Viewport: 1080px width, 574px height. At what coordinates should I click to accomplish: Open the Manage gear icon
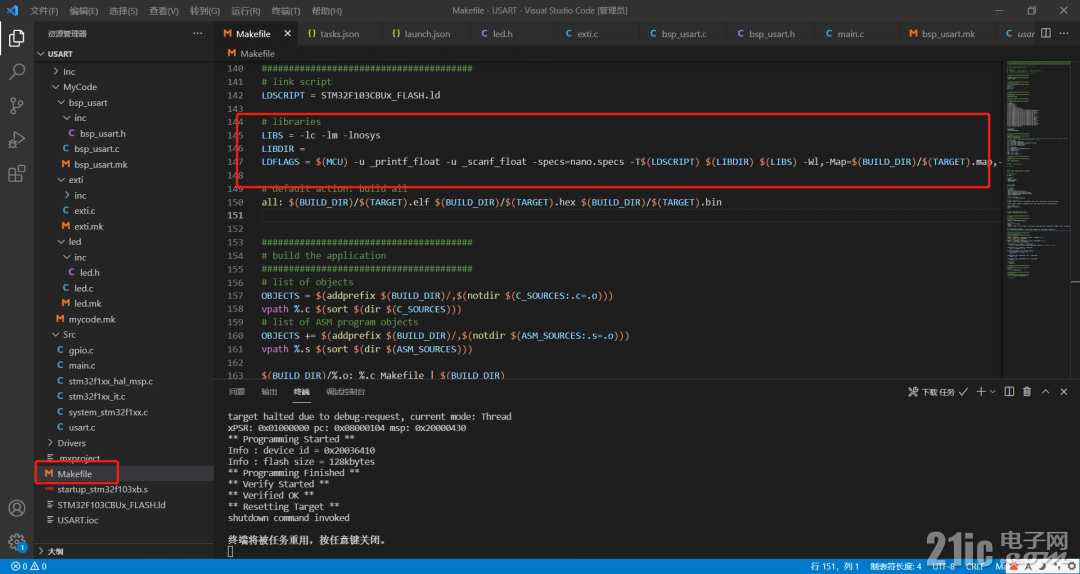pos(17,542)
